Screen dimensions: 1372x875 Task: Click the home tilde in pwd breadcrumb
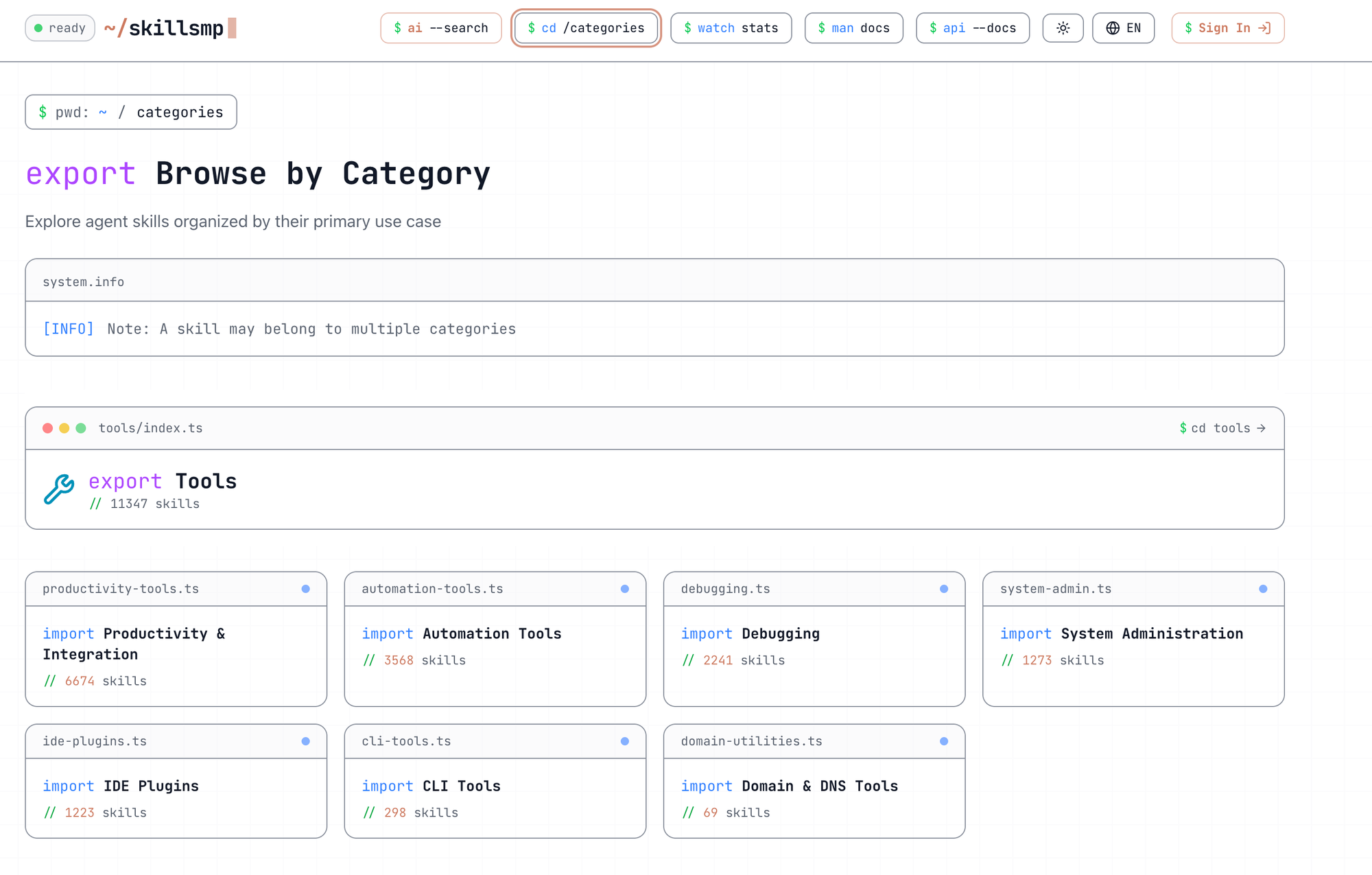click(102, 113)
